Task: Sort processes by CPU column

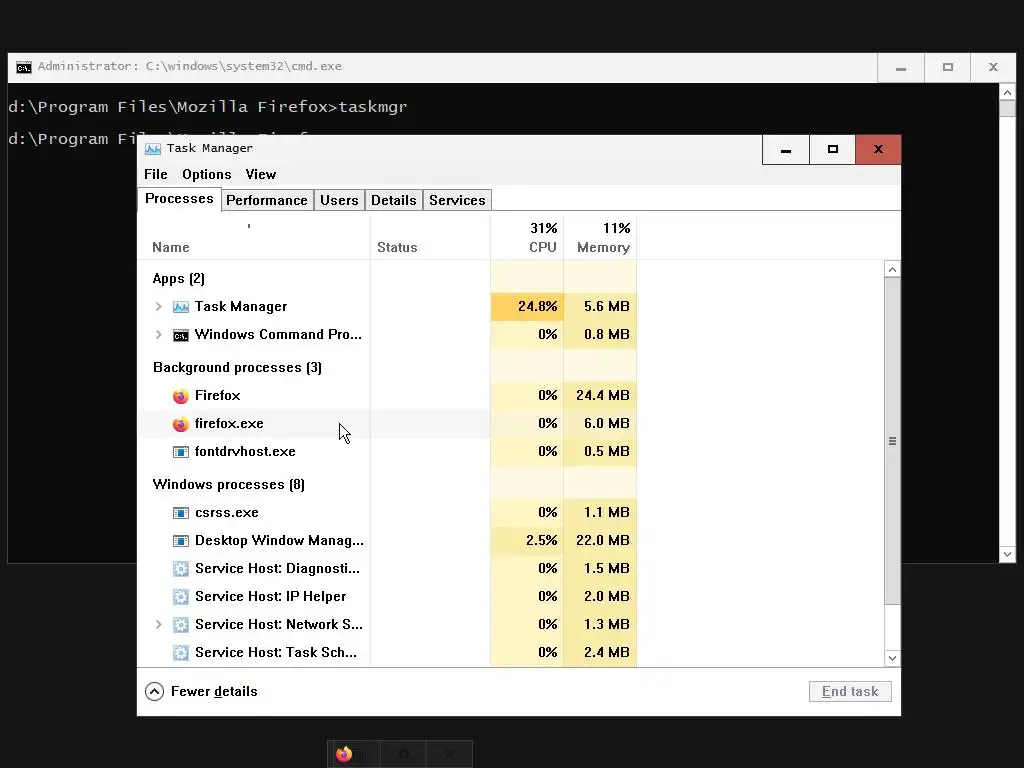Action: 527,238
